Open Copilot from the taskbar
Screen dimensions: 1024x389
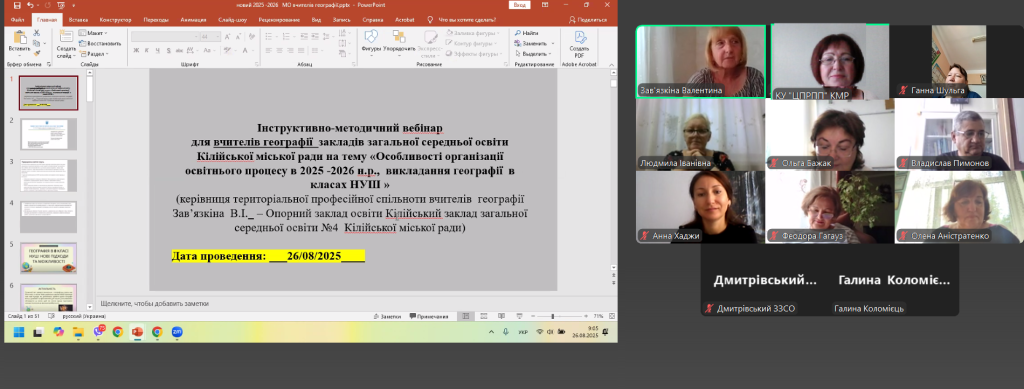pyautogui.click(x=59, y=332)
